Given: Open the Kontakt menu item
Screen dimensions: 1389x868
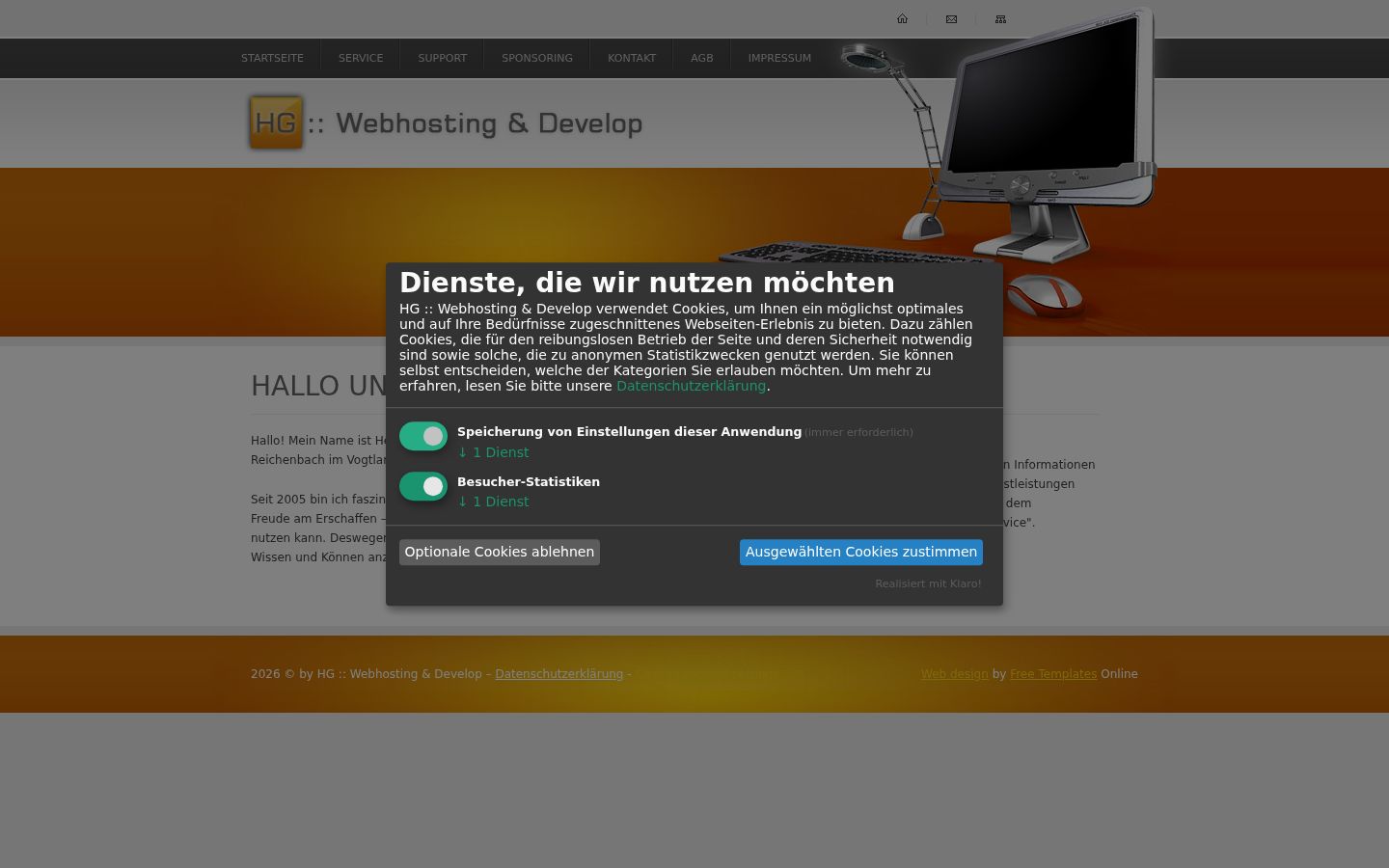Looking at the screenshot, I should (x=632, y=58).
